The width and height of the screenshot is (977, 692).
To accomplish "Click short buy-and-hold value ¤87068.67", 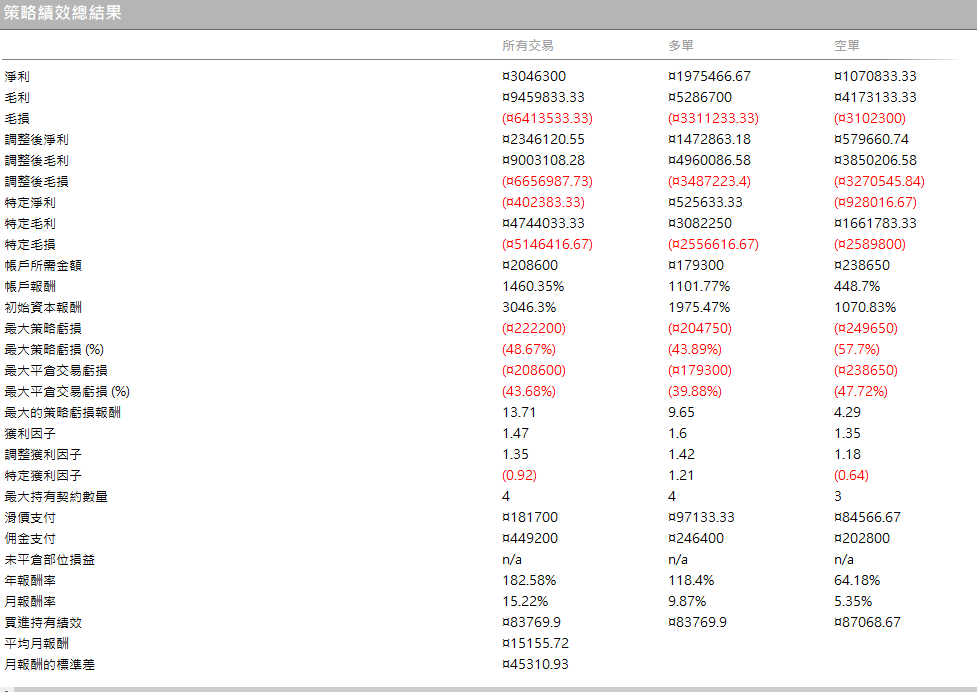I will [x=867, y=623].
